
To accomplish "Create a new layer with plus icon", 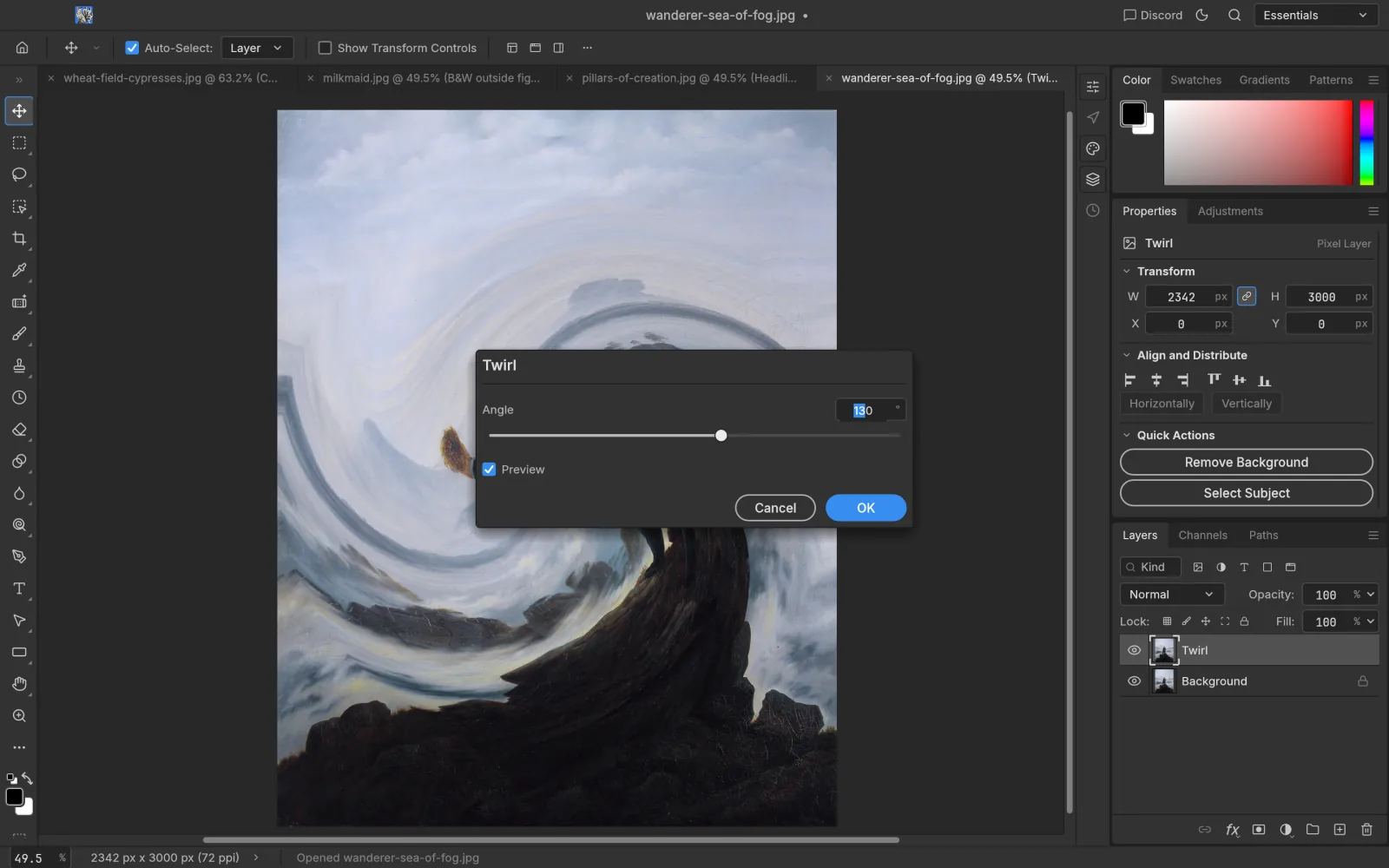I will tap(1340, 830).
